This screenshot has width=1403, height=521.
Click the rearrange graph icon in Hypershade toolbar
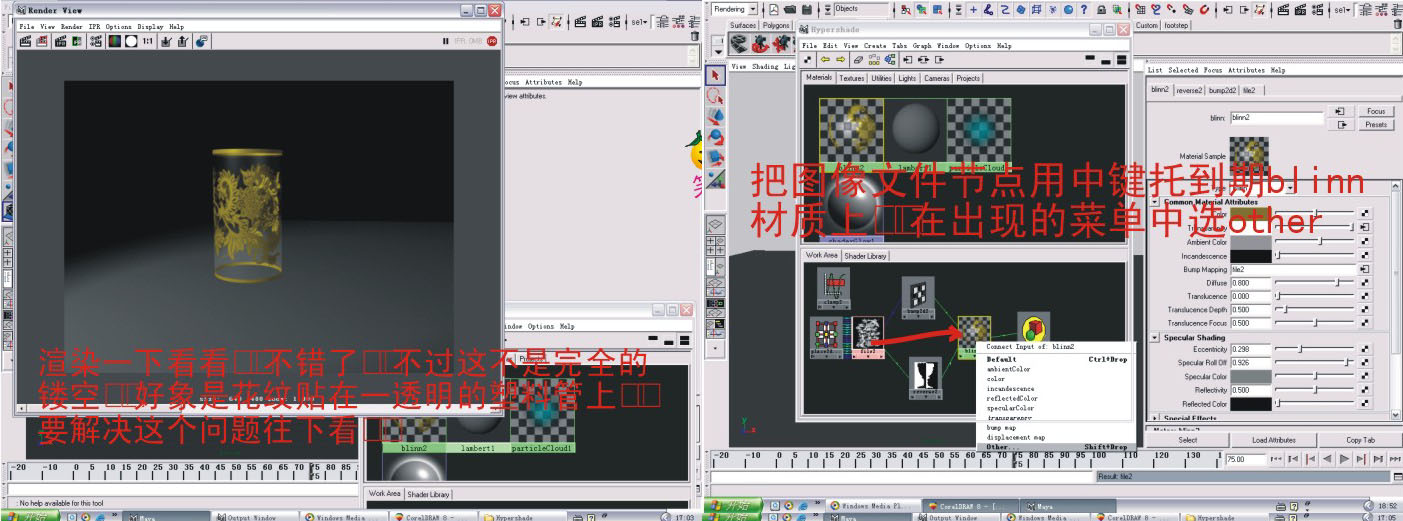point(876,60)
